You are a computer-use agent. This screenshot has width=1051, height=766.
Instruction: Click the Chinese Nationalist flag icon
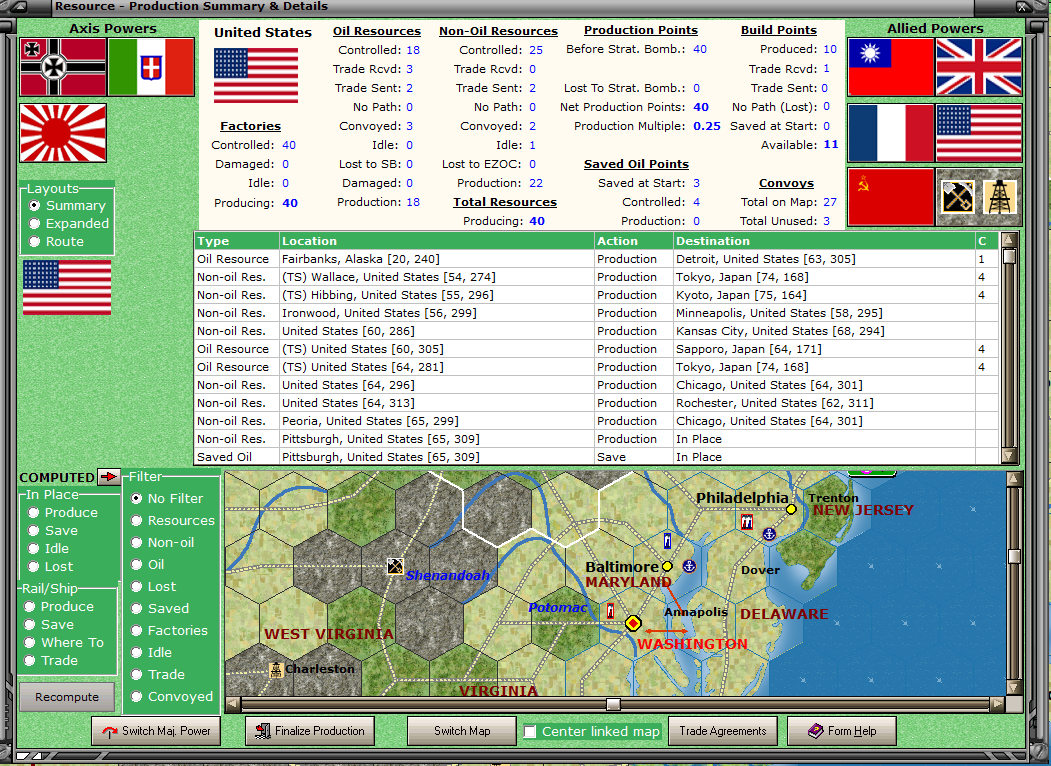[890, 67]
